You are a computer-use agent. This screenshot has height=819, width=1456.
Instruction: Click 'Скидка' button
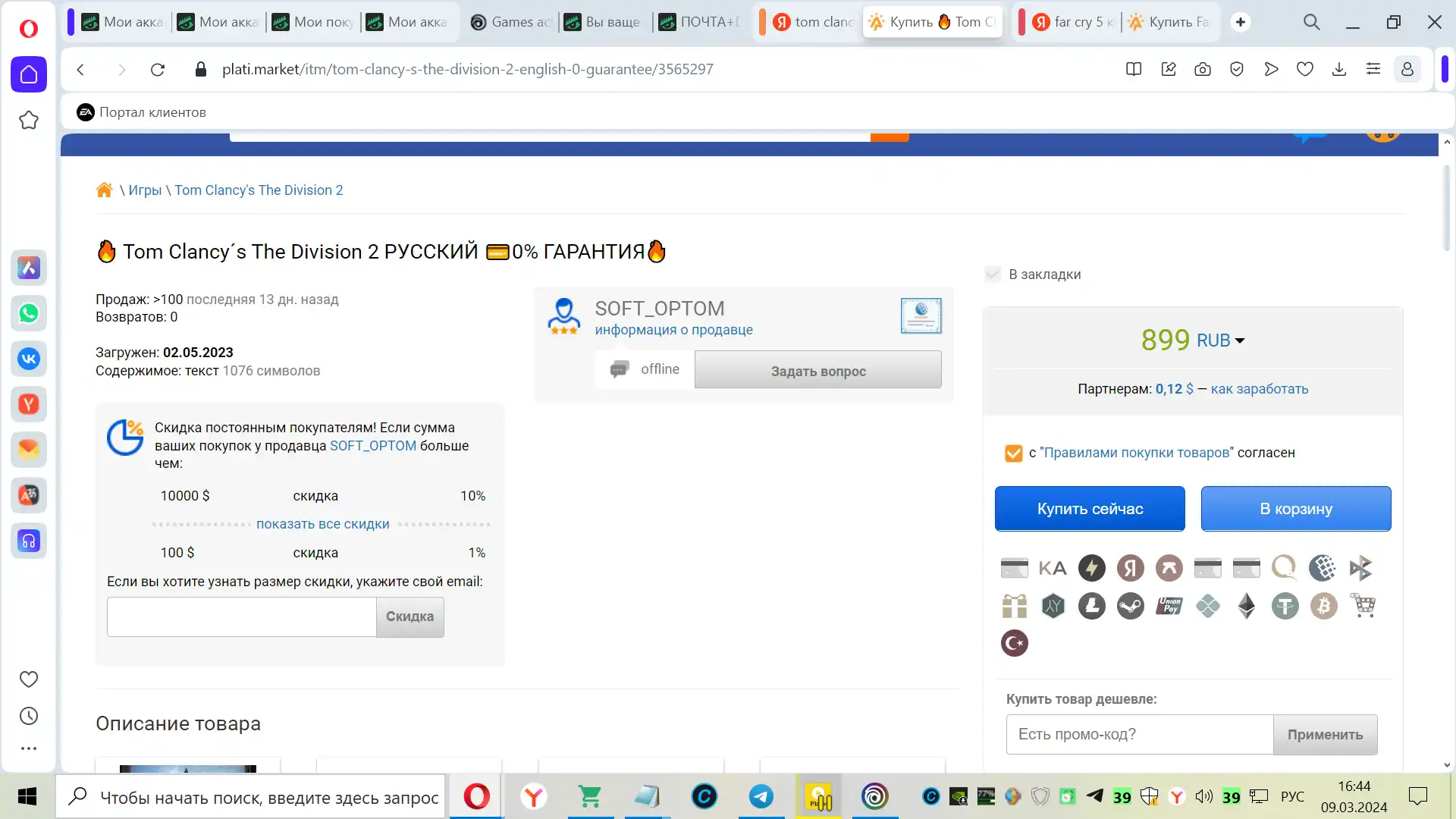pyautogui.click(x=410, y=617)
